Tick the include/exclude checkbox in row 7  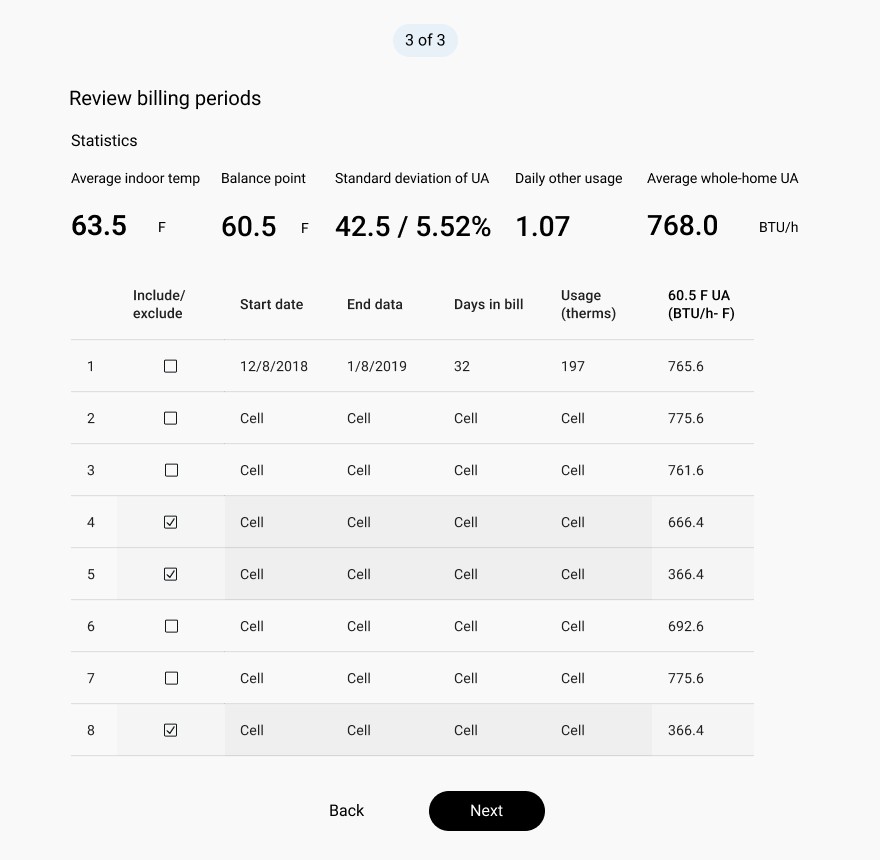[x=171, y=678]
